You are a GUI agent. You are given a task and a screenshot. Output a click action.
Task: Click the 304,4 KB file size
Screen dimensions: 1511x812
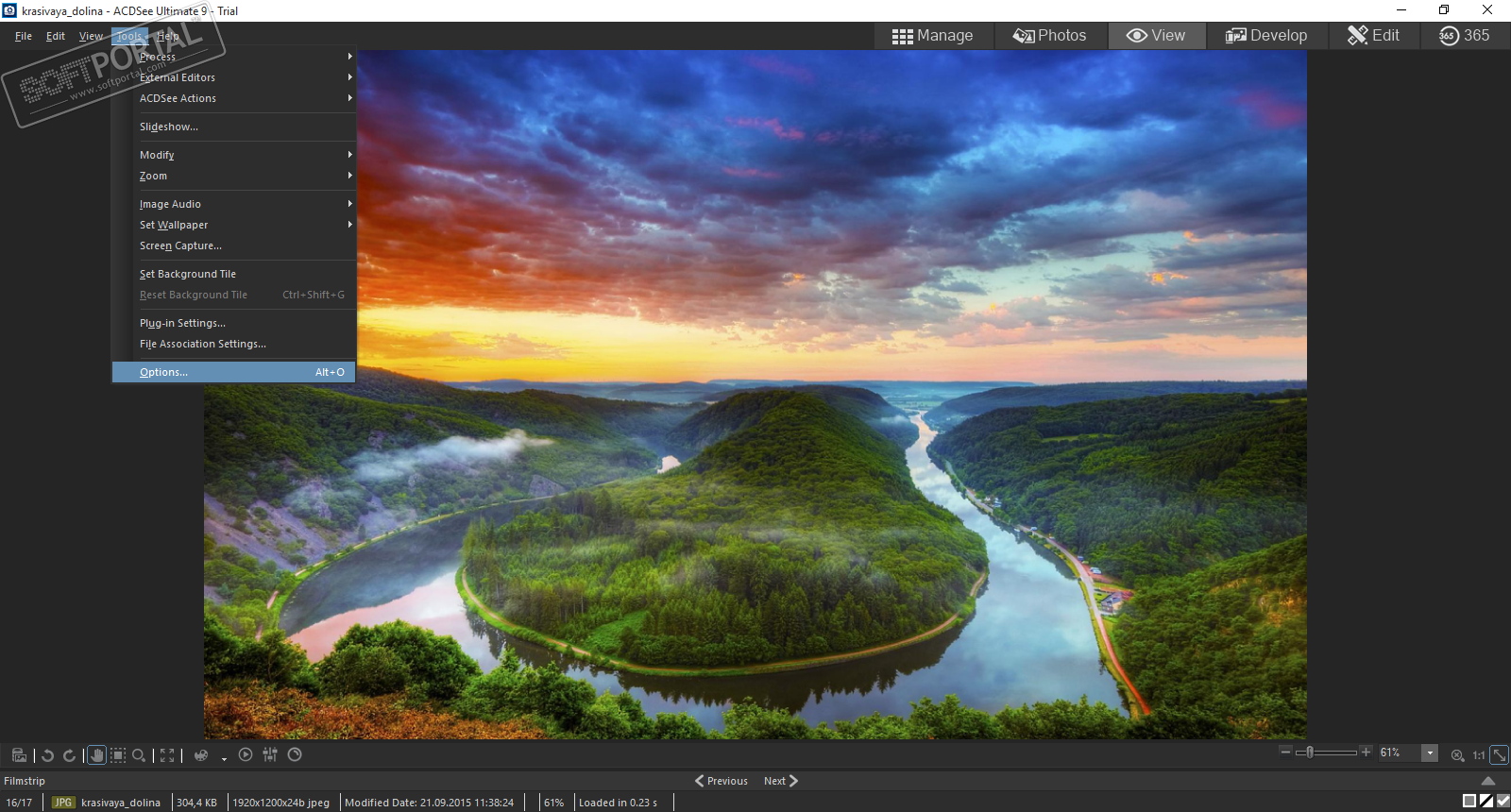point(196,803)
